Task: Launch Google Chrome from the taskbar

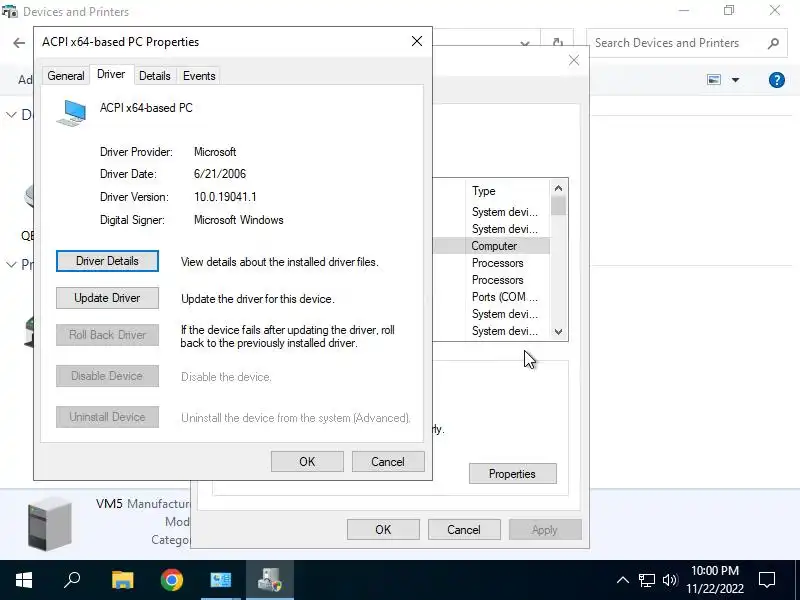Action: tap(171, 580)
